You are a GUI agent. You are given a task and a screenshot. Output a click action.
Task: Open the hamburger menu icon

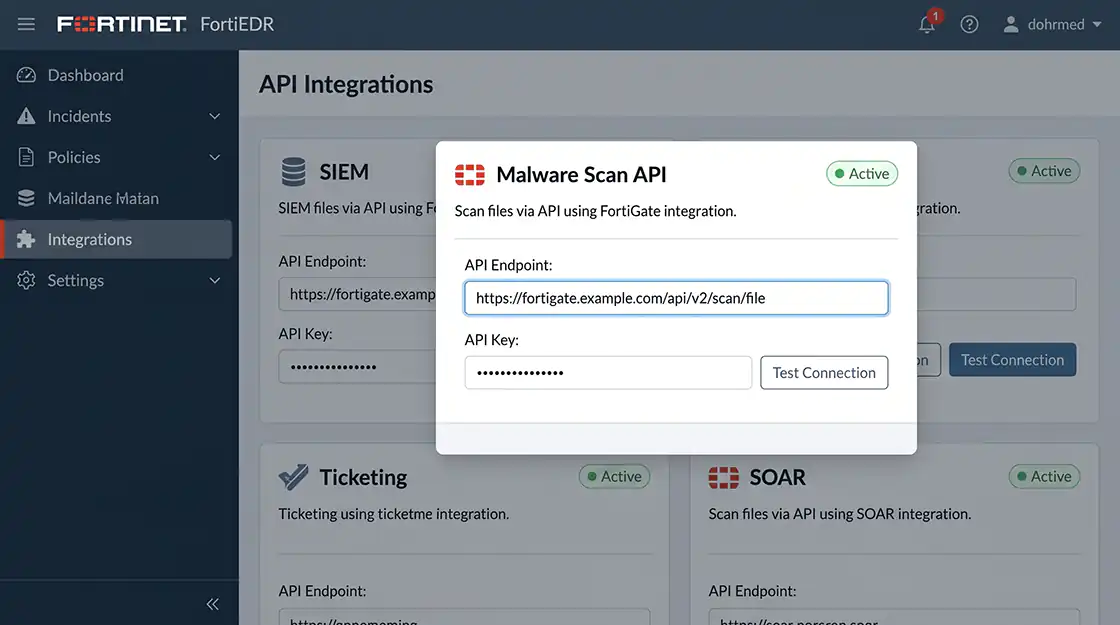tap(26, 24)
